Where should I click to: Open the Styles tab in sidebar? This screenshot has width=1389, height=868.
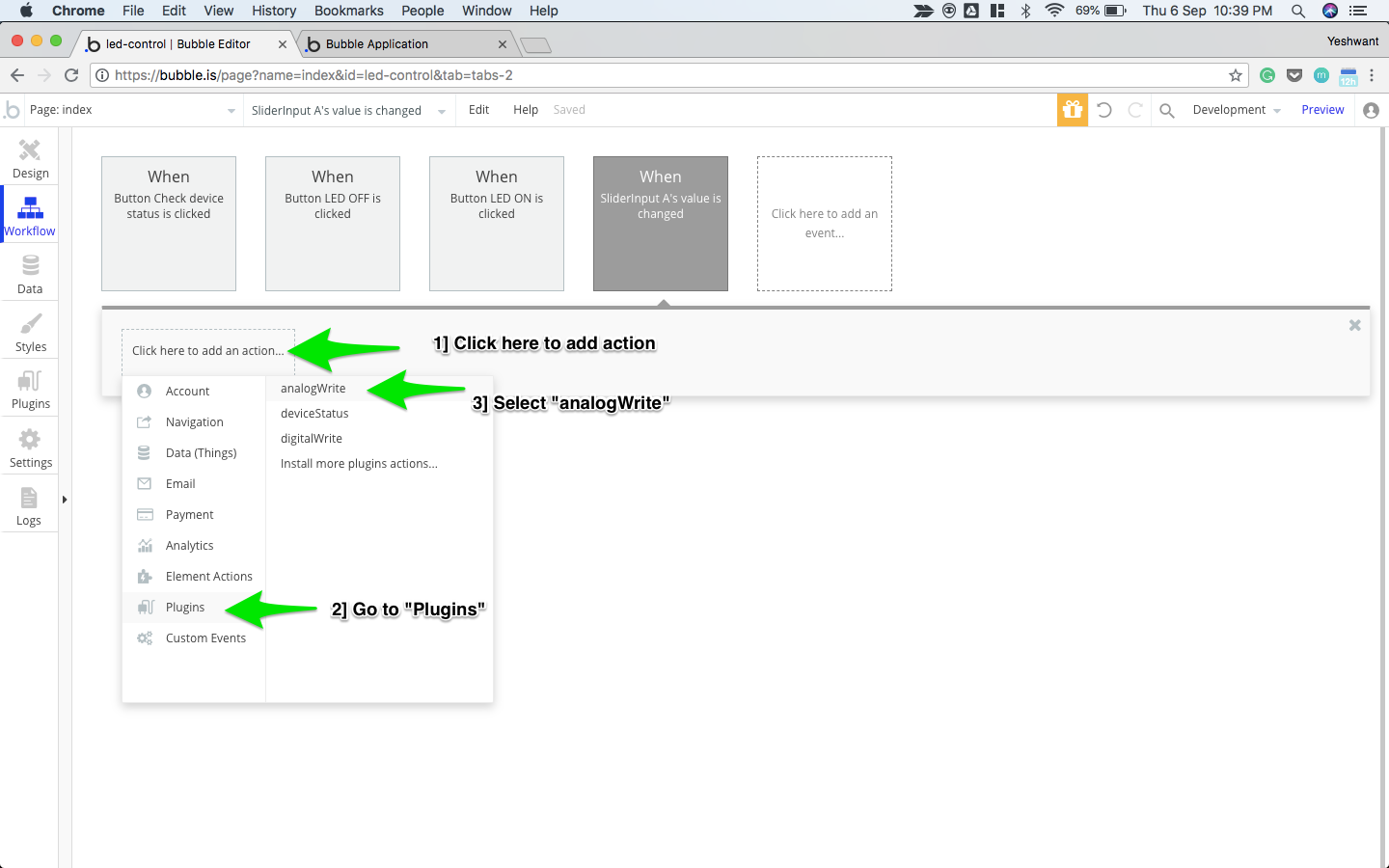(30, 332)
